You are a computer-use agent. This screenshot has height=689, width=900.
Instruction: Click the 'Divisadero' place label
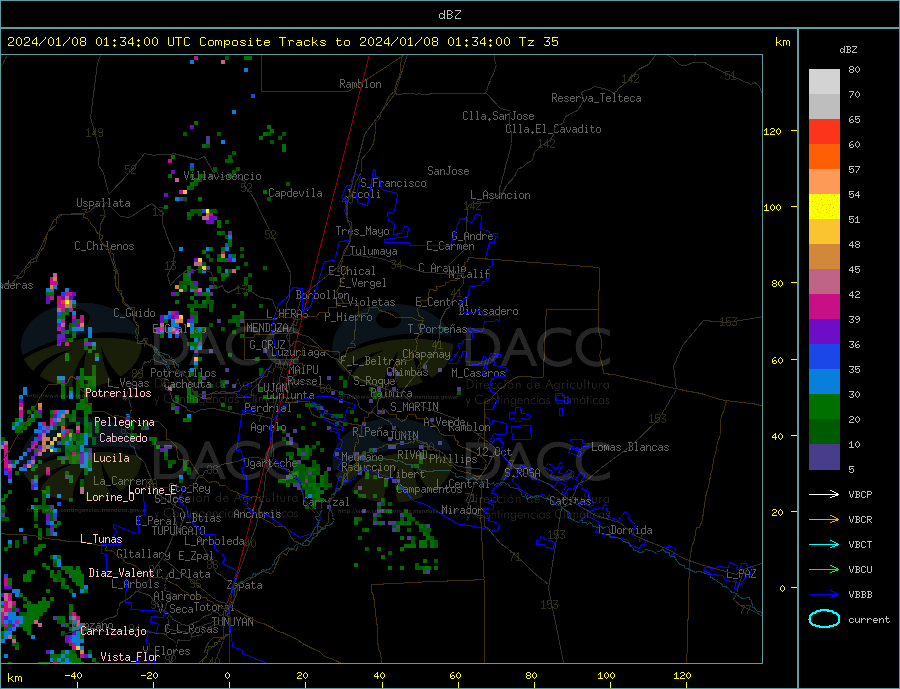pos(488,311)
